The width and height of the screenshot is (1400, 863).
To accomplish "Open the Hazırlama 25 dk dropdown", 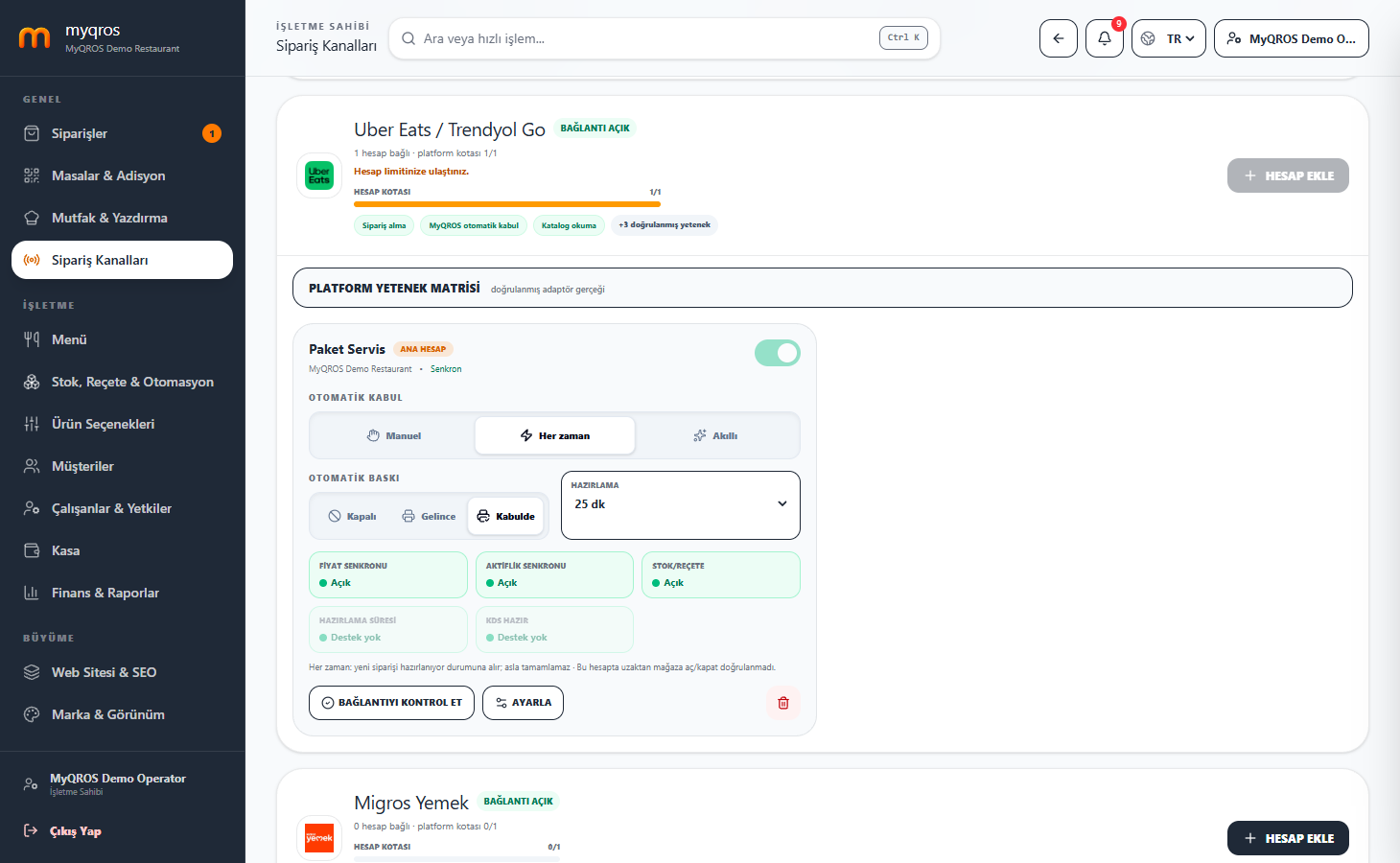I will pos(681,505).
